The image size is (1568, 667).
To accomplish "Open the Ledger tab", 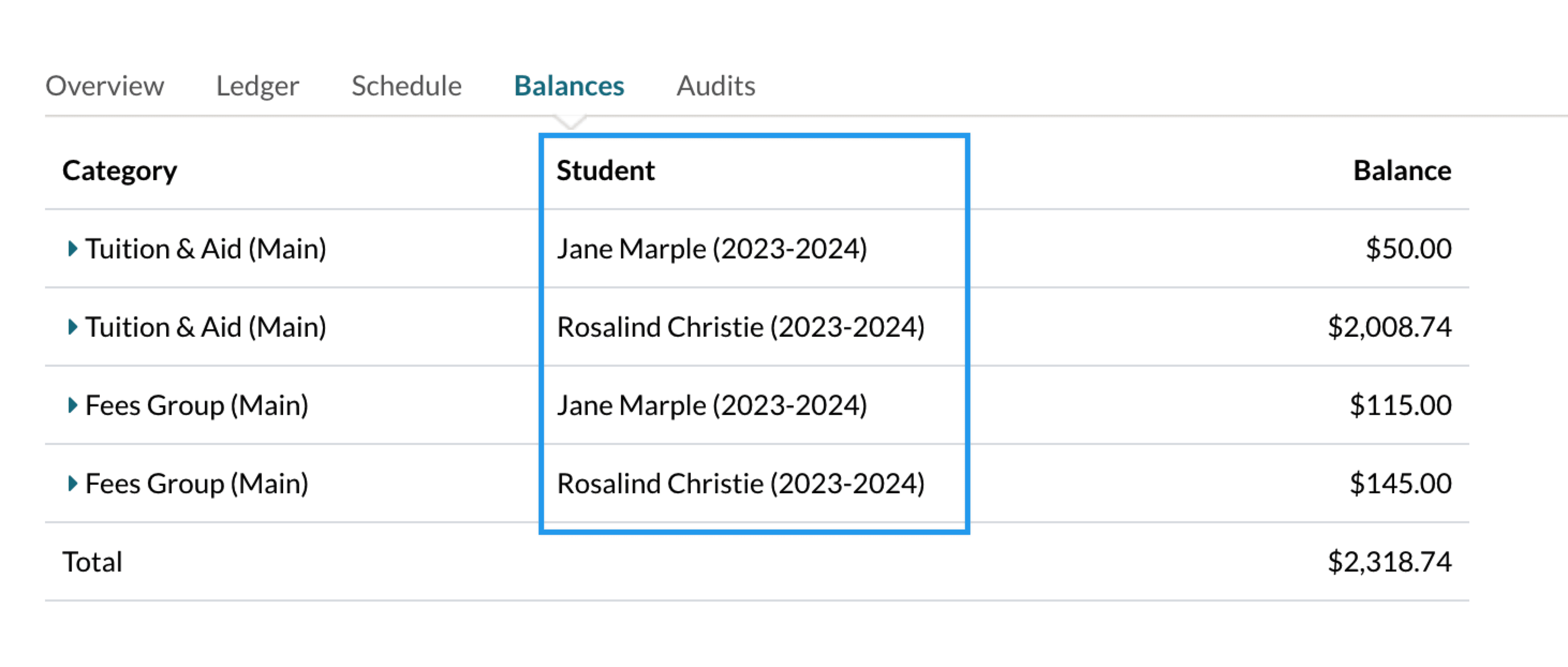I will [x=257, y=86].
